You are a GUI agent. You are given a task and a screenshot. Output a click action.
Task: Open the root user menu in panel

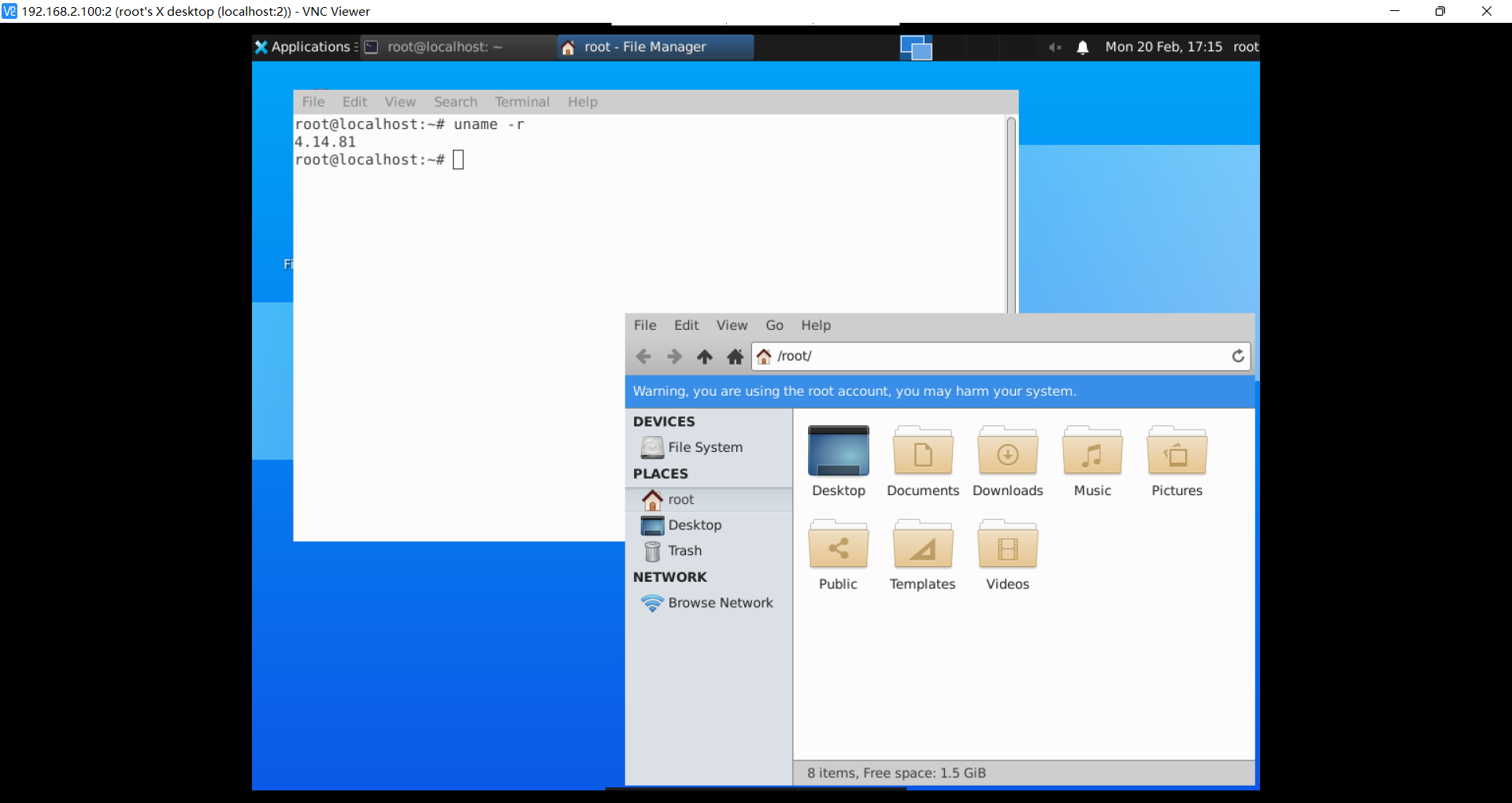[x=1246, y=46]
